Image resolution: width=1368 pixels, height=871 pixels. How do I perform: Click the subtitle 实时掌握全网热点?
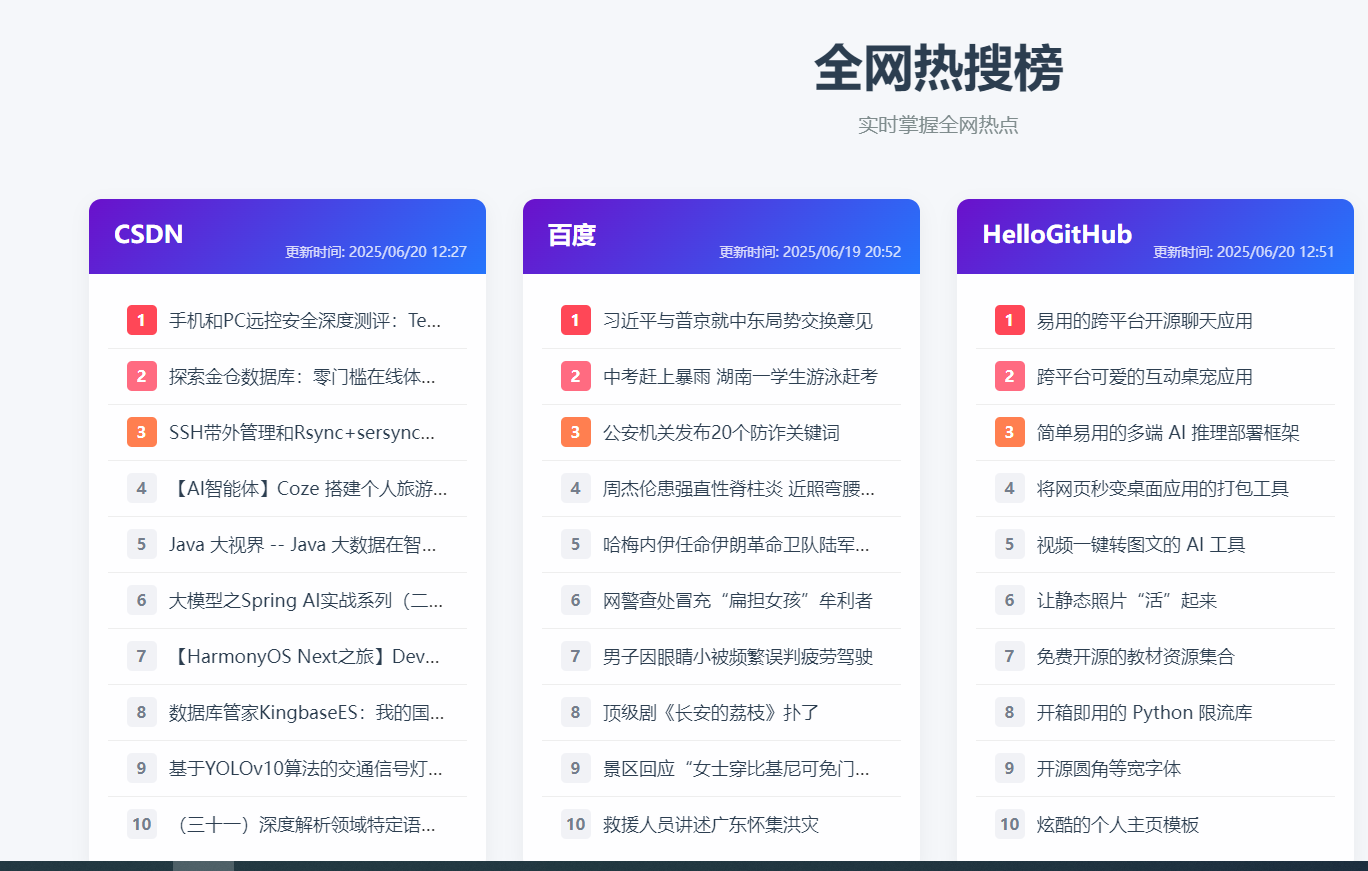[938, 125]
